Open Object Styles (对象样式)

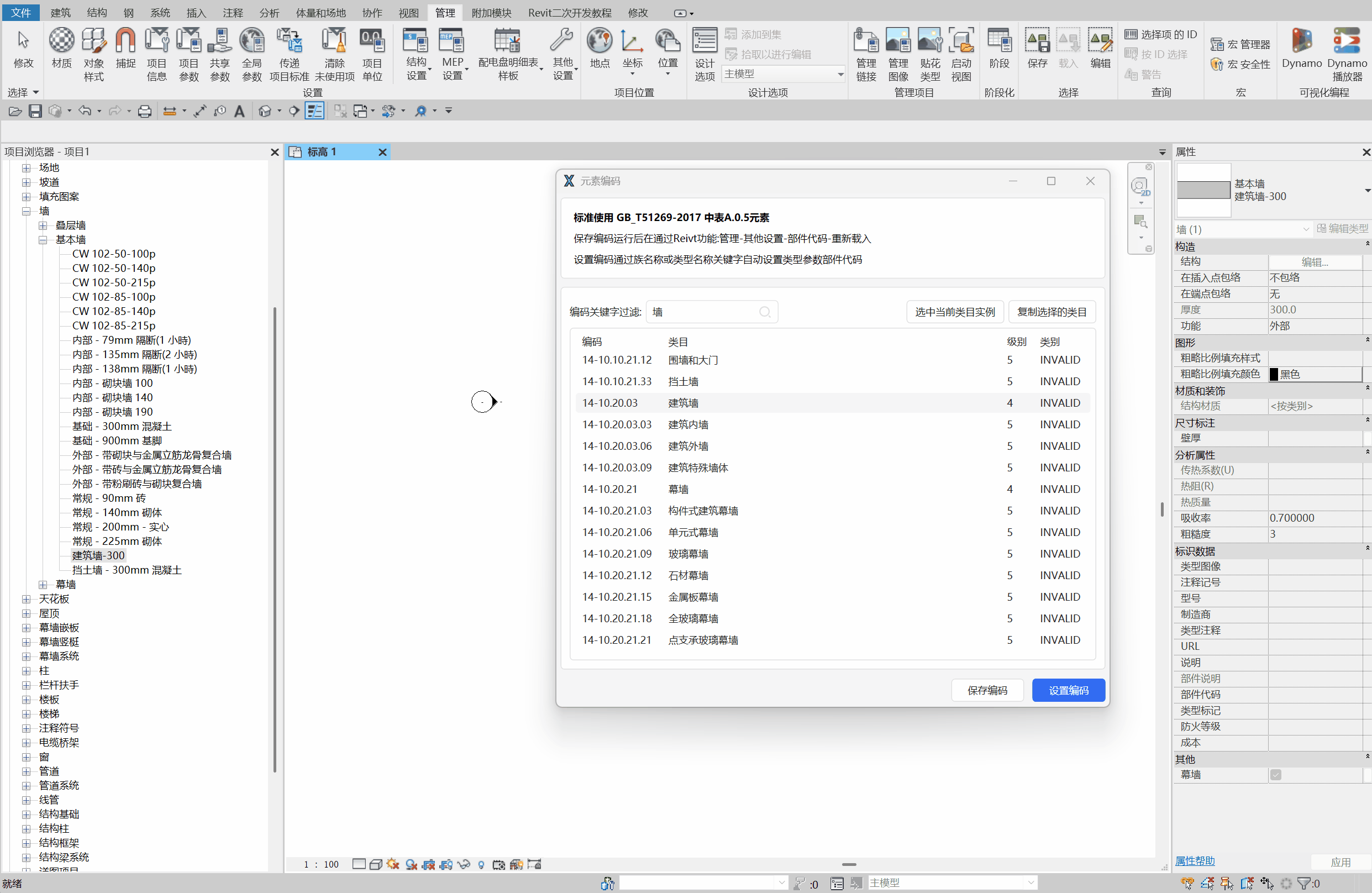pyautogui.click(x=93, y=55)
